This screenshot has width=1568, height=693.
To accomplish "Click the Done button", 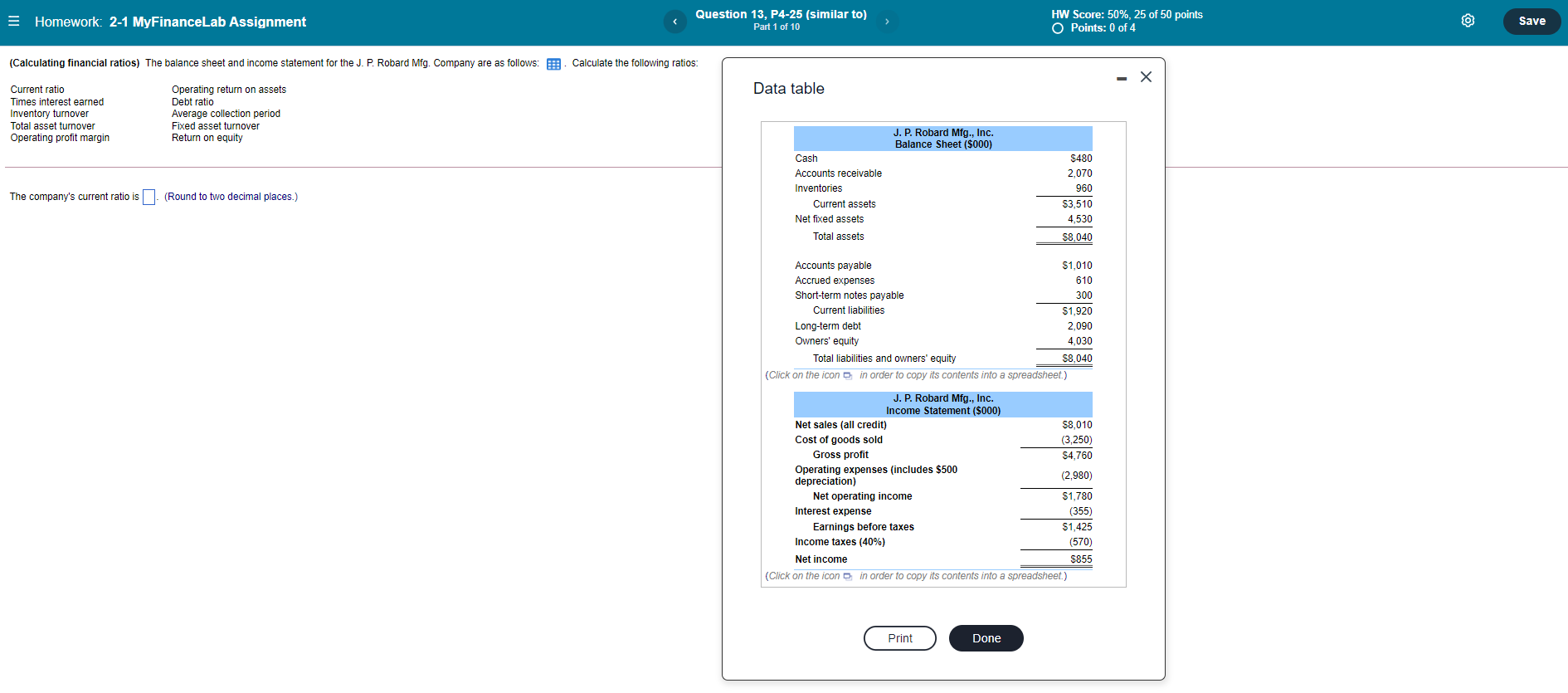I will coord(986,638).
